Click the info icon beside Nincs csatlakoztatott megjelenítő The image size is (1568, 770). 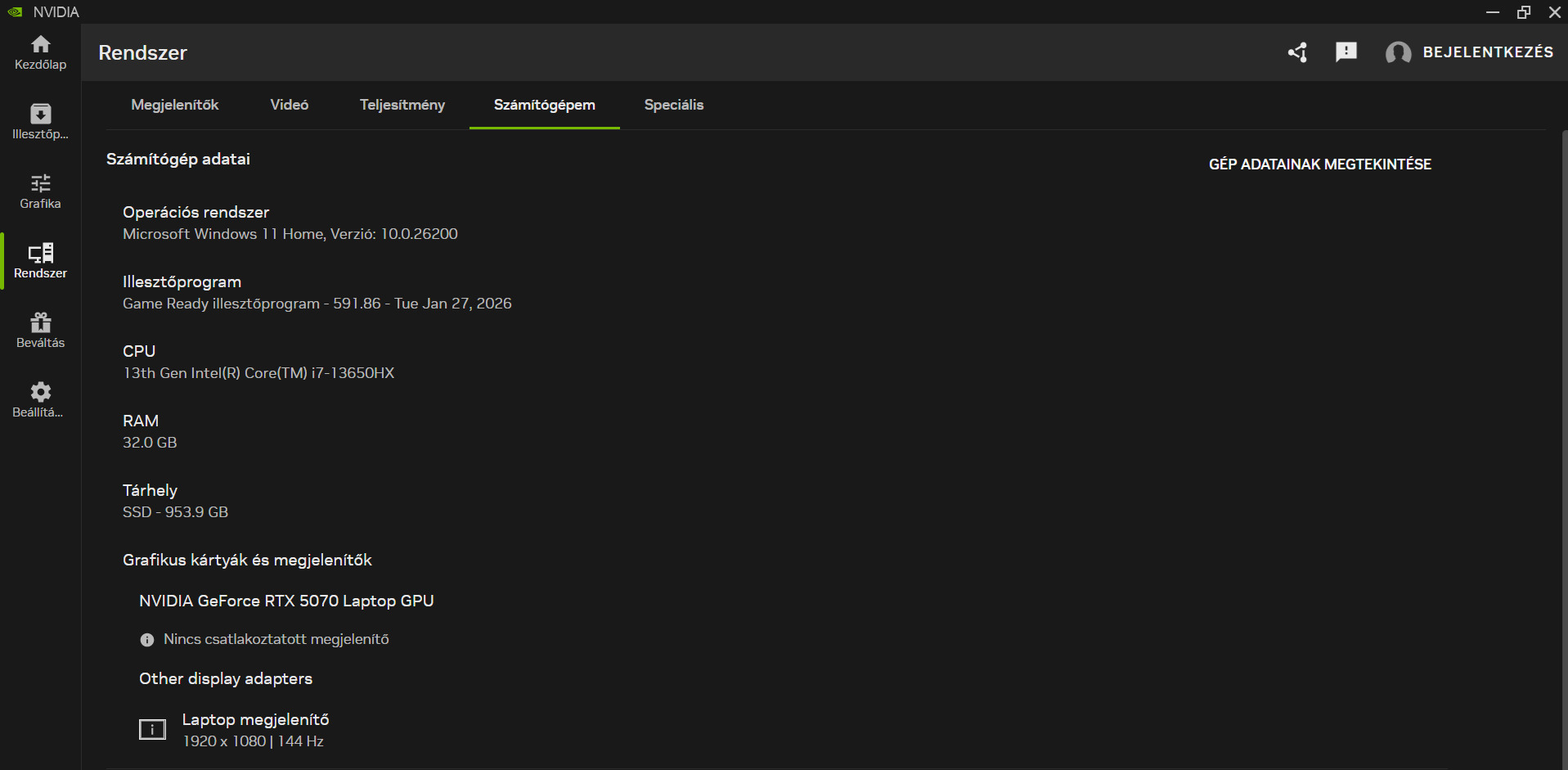coord(147,640)
